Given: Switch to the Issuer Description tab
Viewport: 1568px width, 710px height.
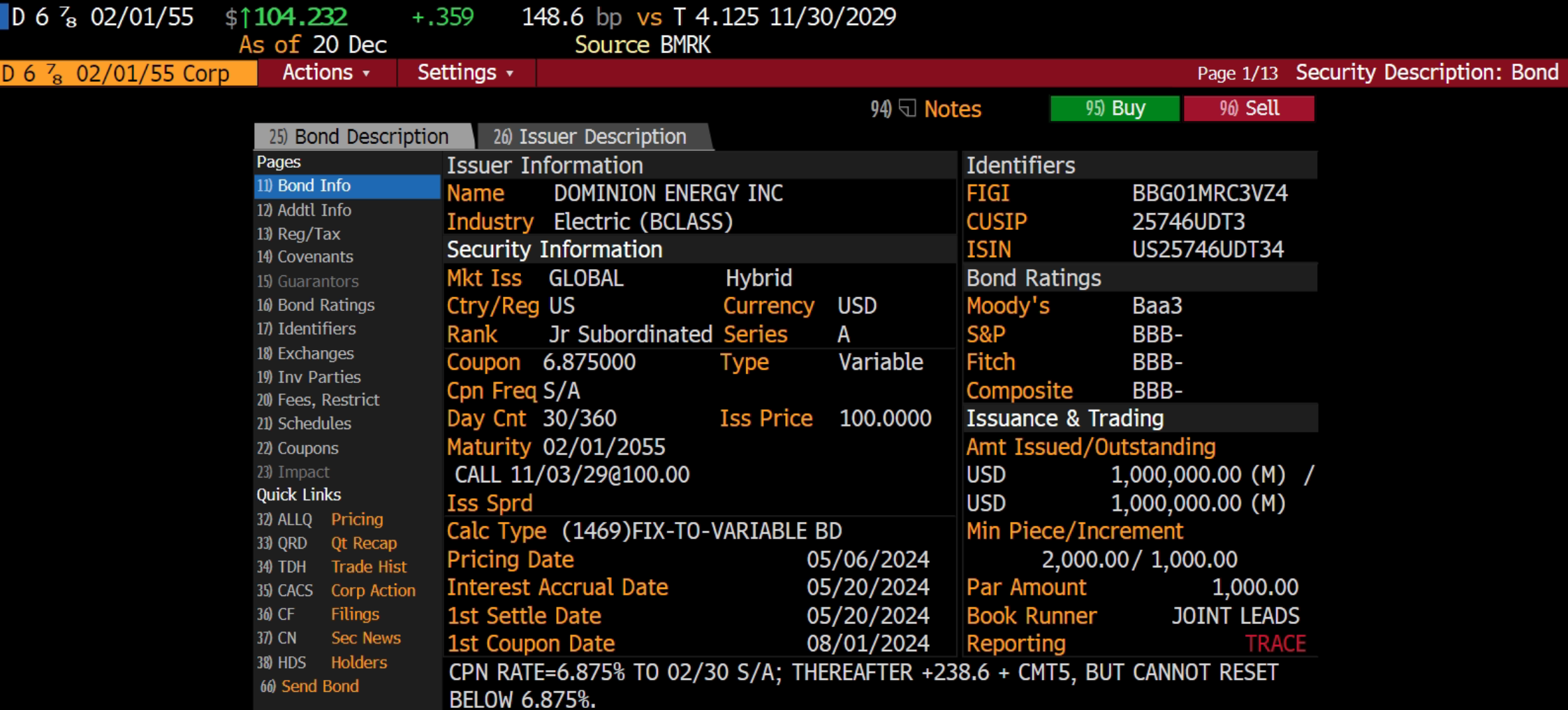Looking at the screenshot, I should point(594,136).
